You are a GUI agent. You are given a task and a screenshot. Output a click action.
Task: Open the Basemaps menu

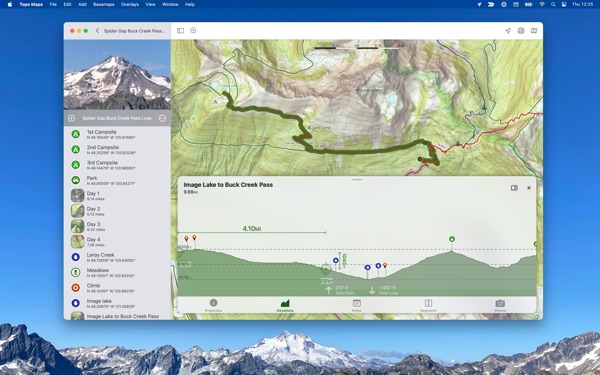pyautogui.click(x=104, y=4)
